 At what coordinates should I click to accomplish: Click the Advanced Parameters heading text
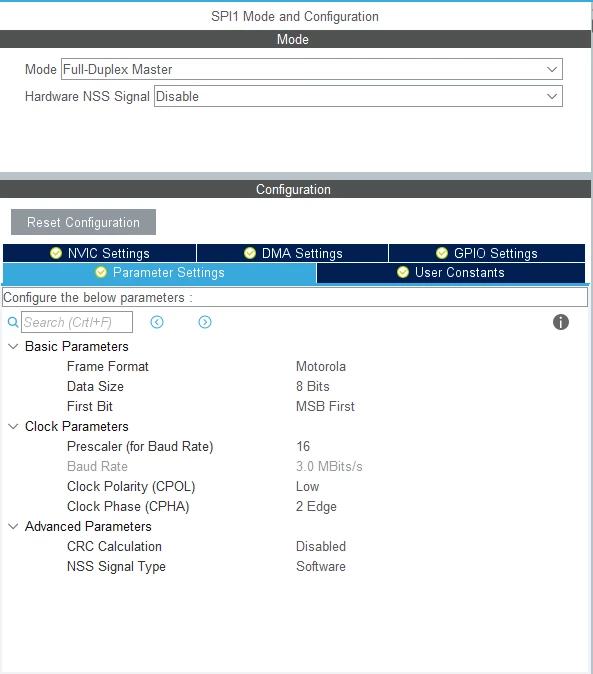(88, 527)
